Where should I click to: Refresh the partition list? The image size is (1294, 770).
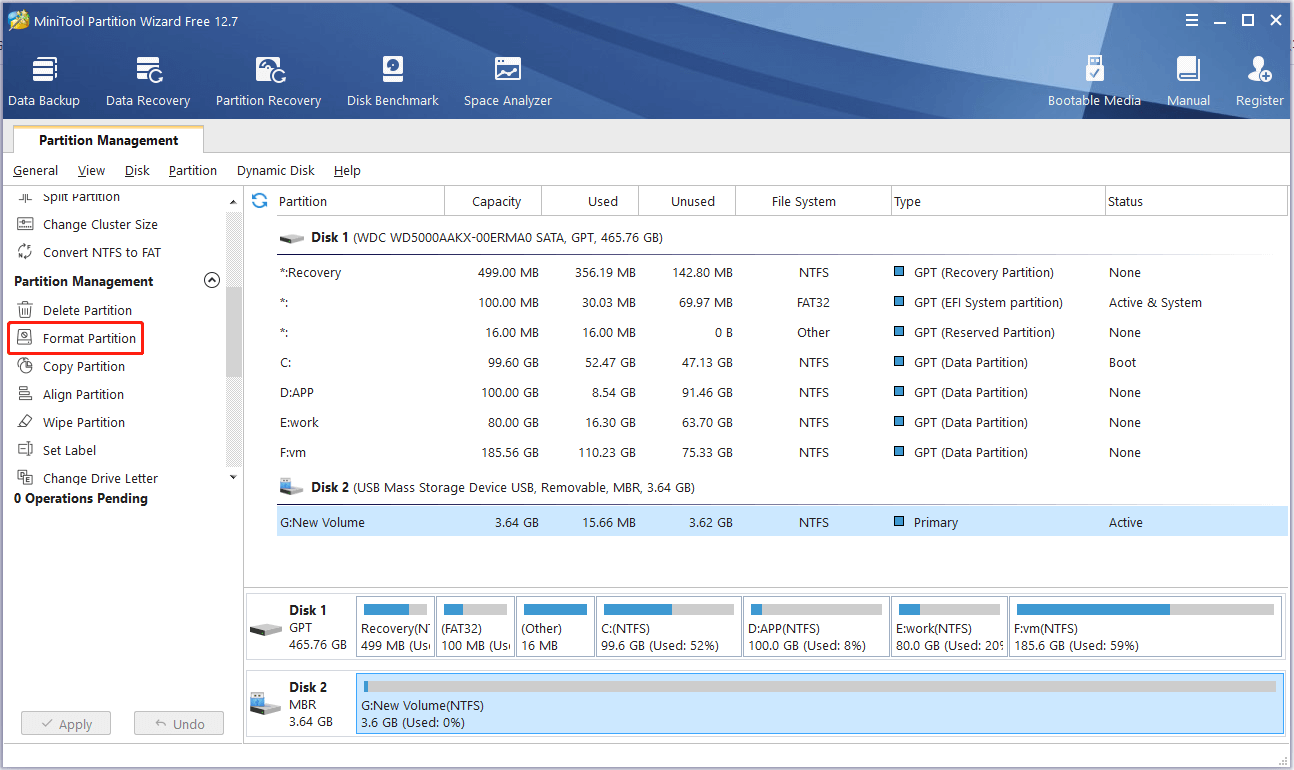coord(260,201)
